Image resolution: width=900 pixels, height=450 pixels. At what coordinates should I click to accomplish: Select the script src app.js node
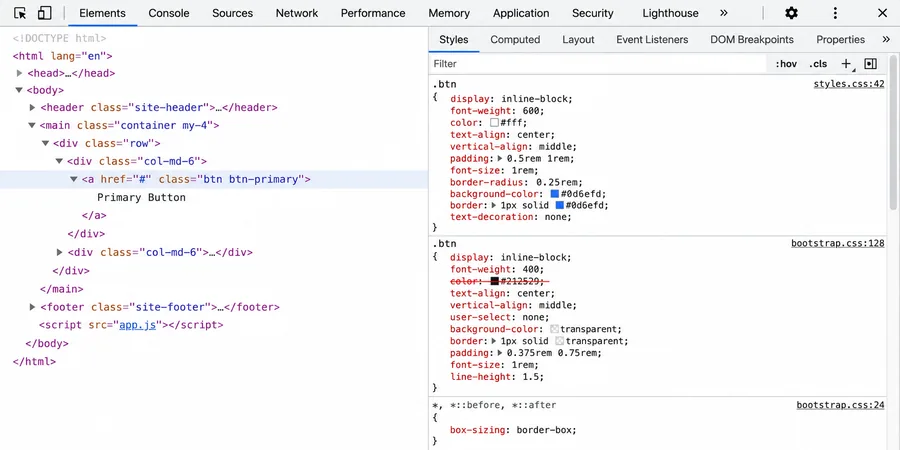coord(131,325)
